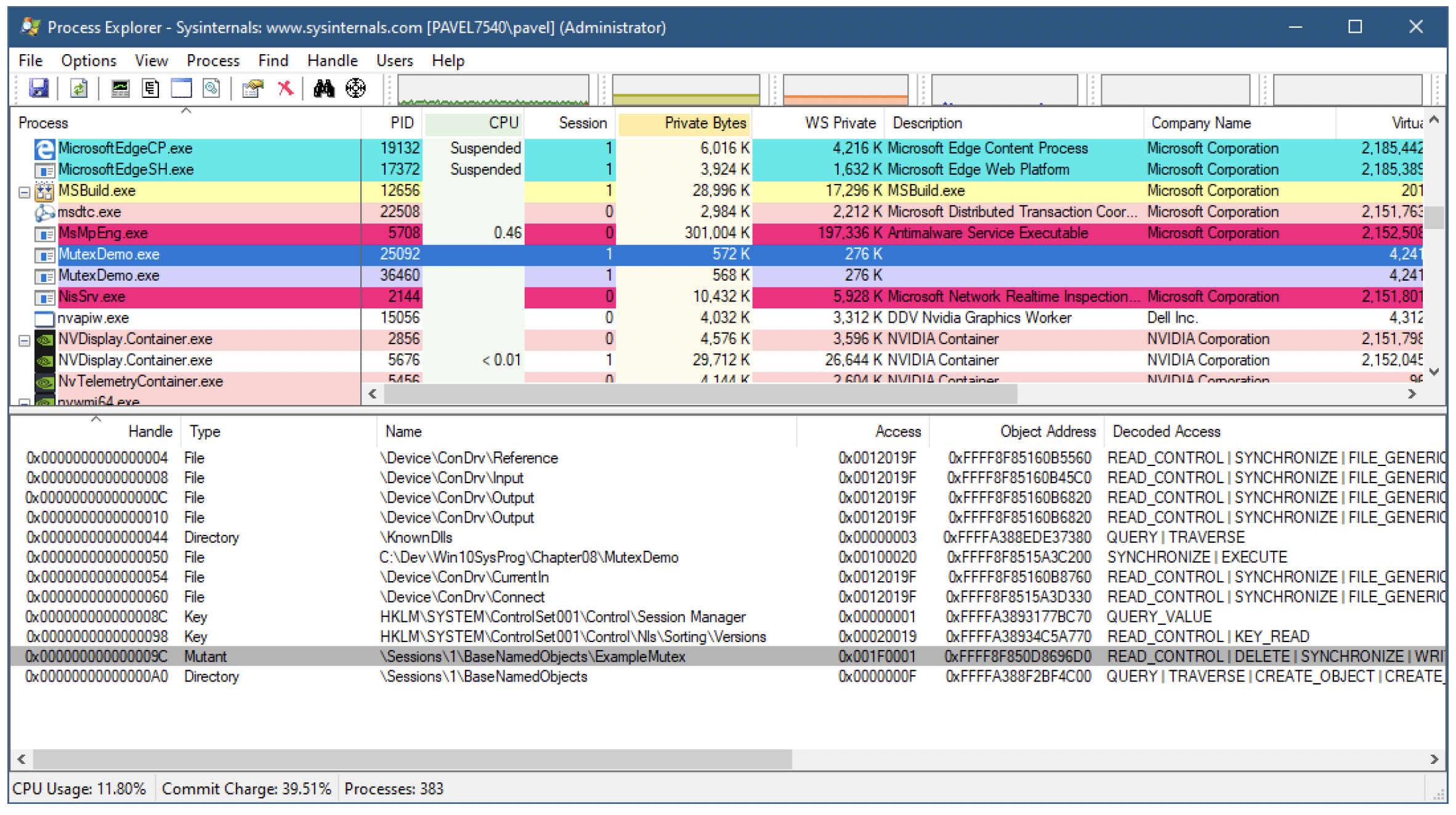
Task: Open the System Information graph icon
Action: pos(120,89)
